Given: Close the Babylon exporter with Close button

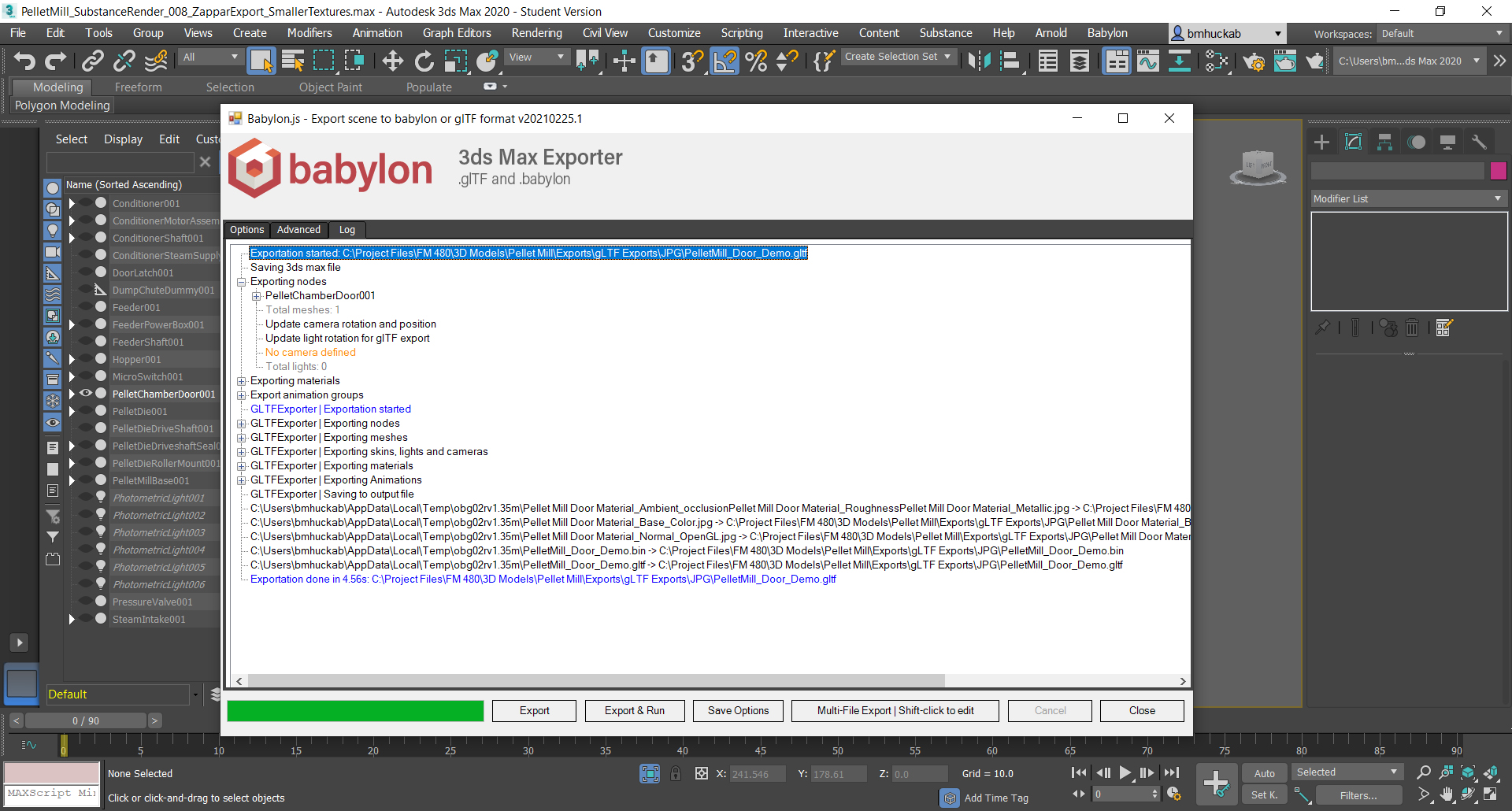Looking at the screenshot, I should [1142, 710].
